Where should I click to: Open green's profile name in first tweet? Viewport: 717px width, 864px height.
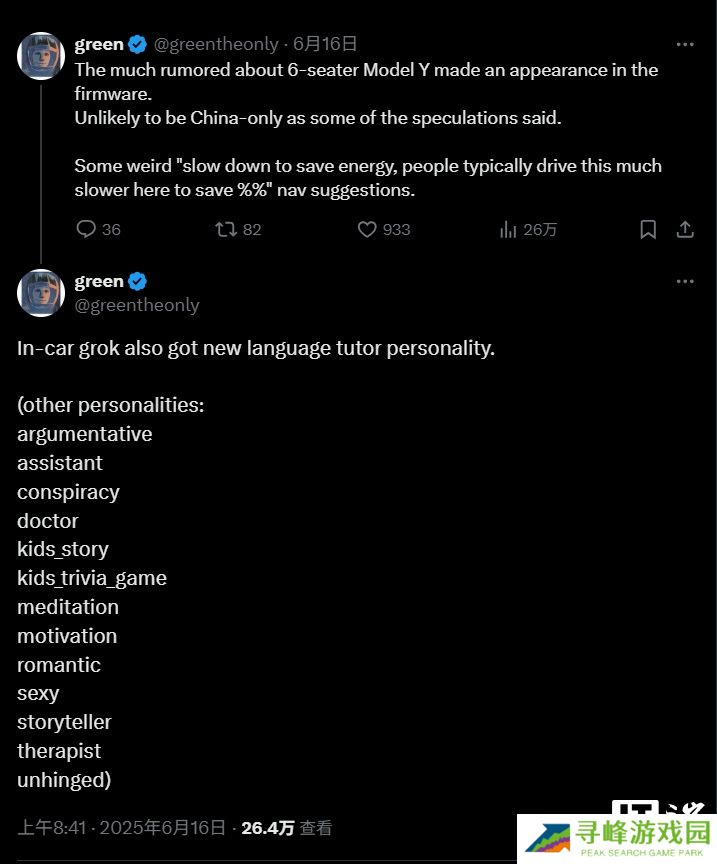point(99,44)
